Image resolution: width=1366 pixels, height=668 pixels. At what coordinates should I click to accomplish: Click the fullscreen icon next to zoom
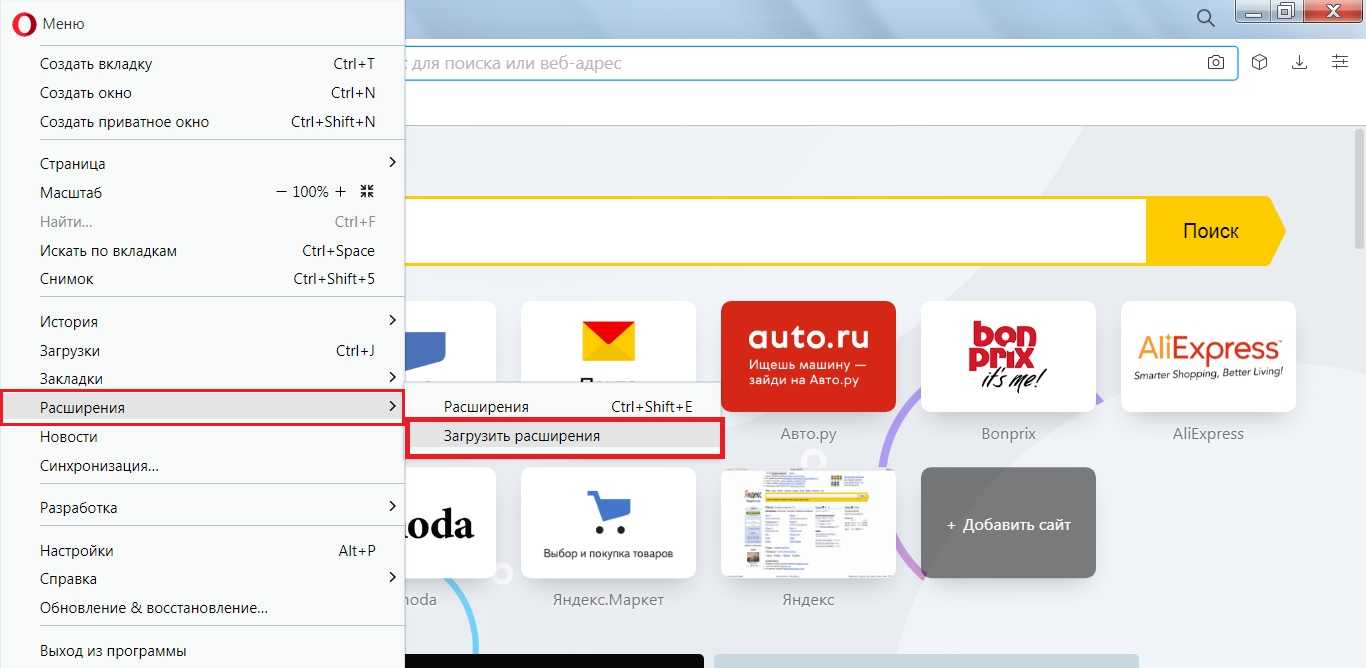pyautogui.click(x=367, y=192)
